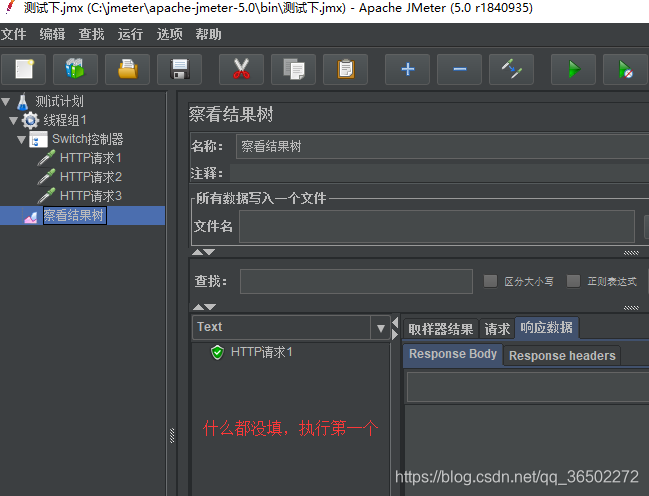This screenshot has width=649, height=496.
Task: Open the 运行 menu
Action: [130, 34]
